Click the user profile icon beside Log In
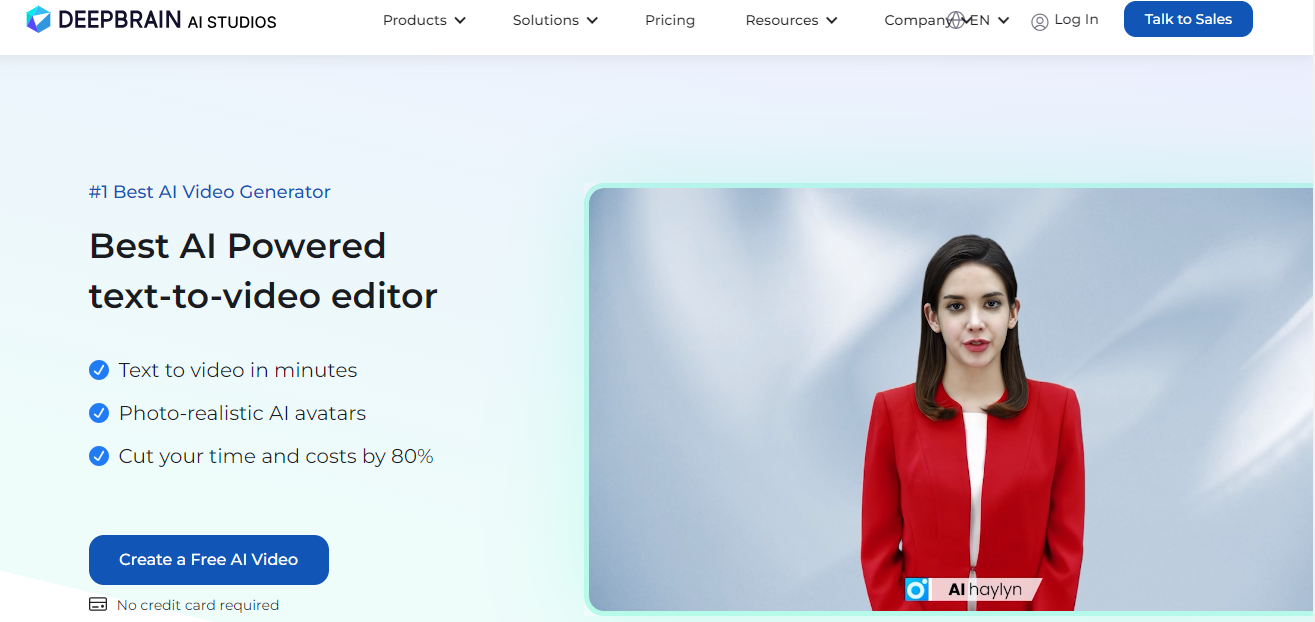Image resolution: width=1315 pixels, height=622 pixels. click(1040, 21)
